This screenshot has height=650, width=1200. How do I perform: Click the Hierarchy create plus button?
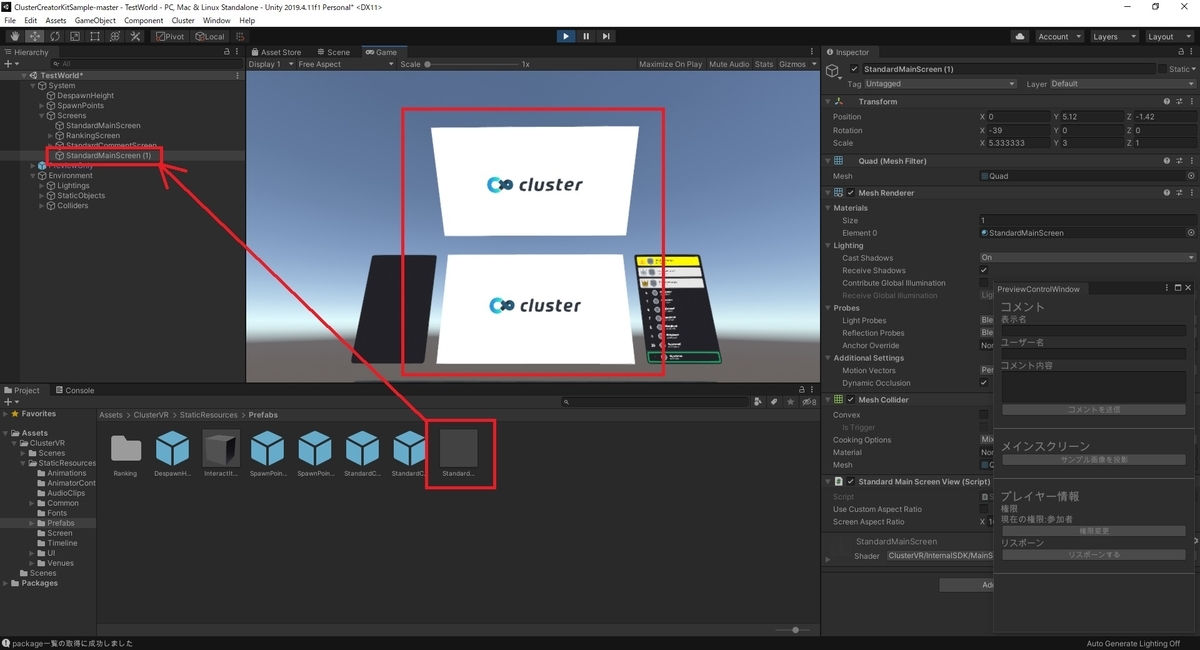click(10, 64)
